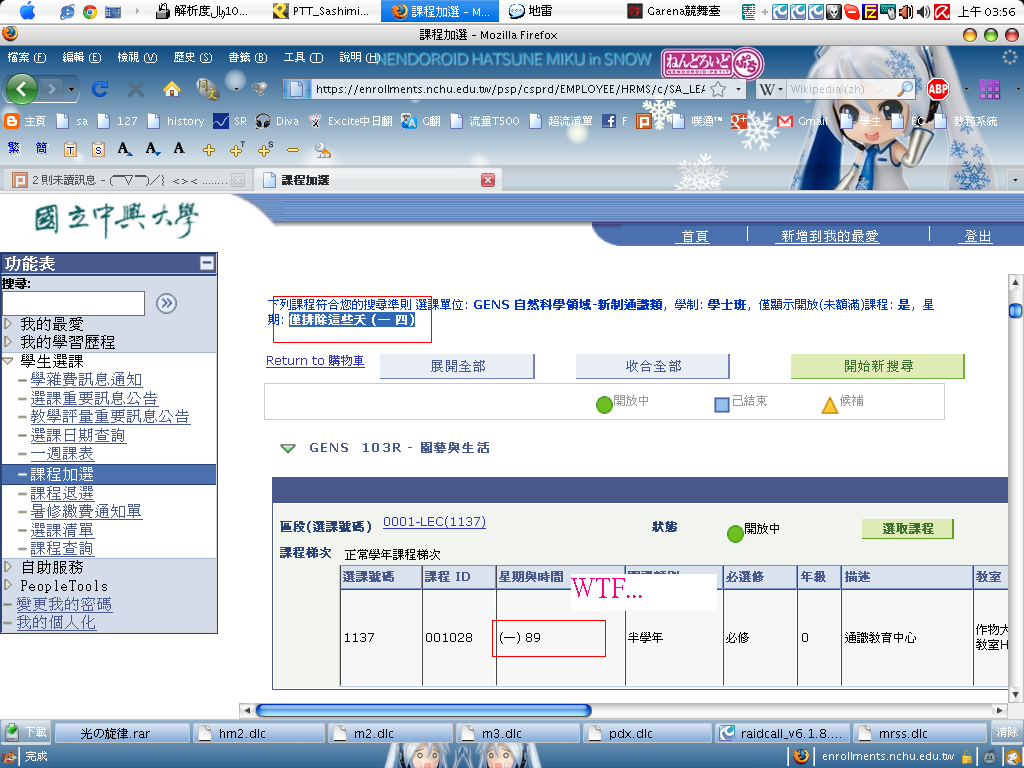Click the 功能表 search input field
The image size is (1024, 768).
click(x=73, y=303)
